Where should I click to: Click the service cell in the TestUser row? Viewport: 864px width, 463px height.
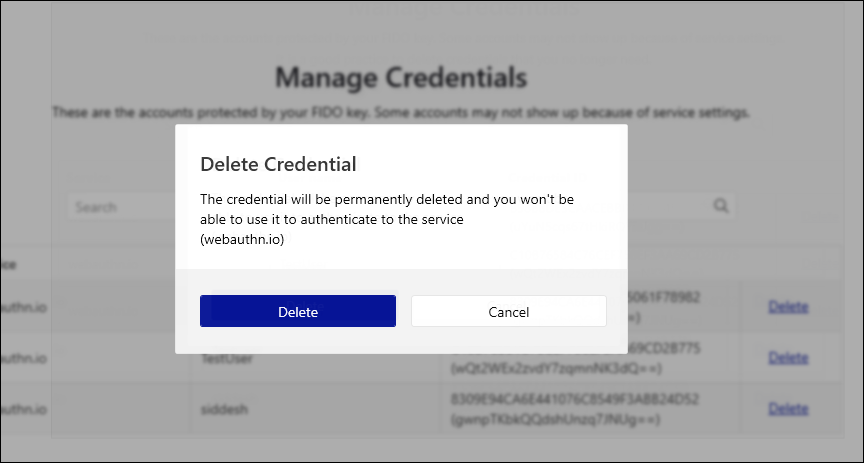(24, 357)
